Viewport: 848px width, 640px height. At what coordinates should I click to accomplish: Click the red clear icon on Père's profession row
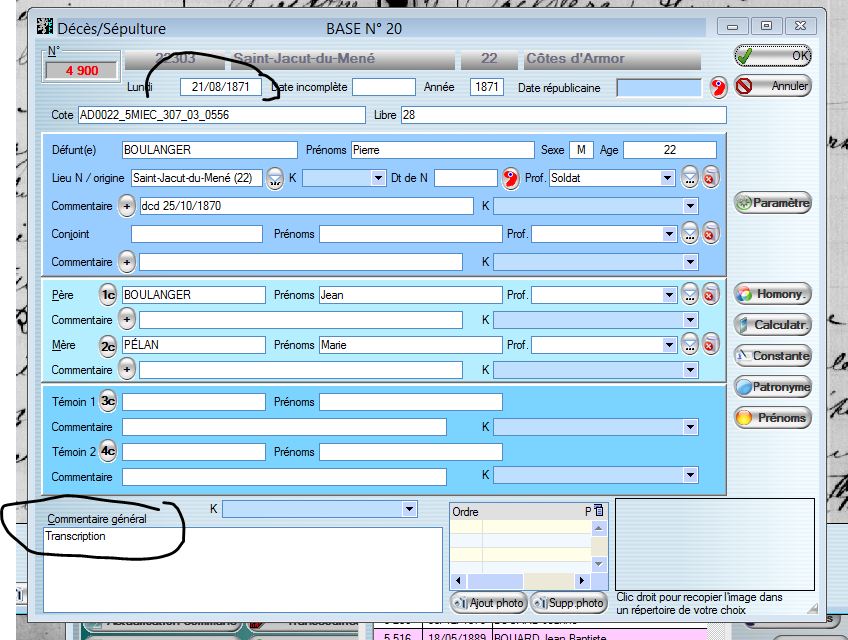coord(710,295)
